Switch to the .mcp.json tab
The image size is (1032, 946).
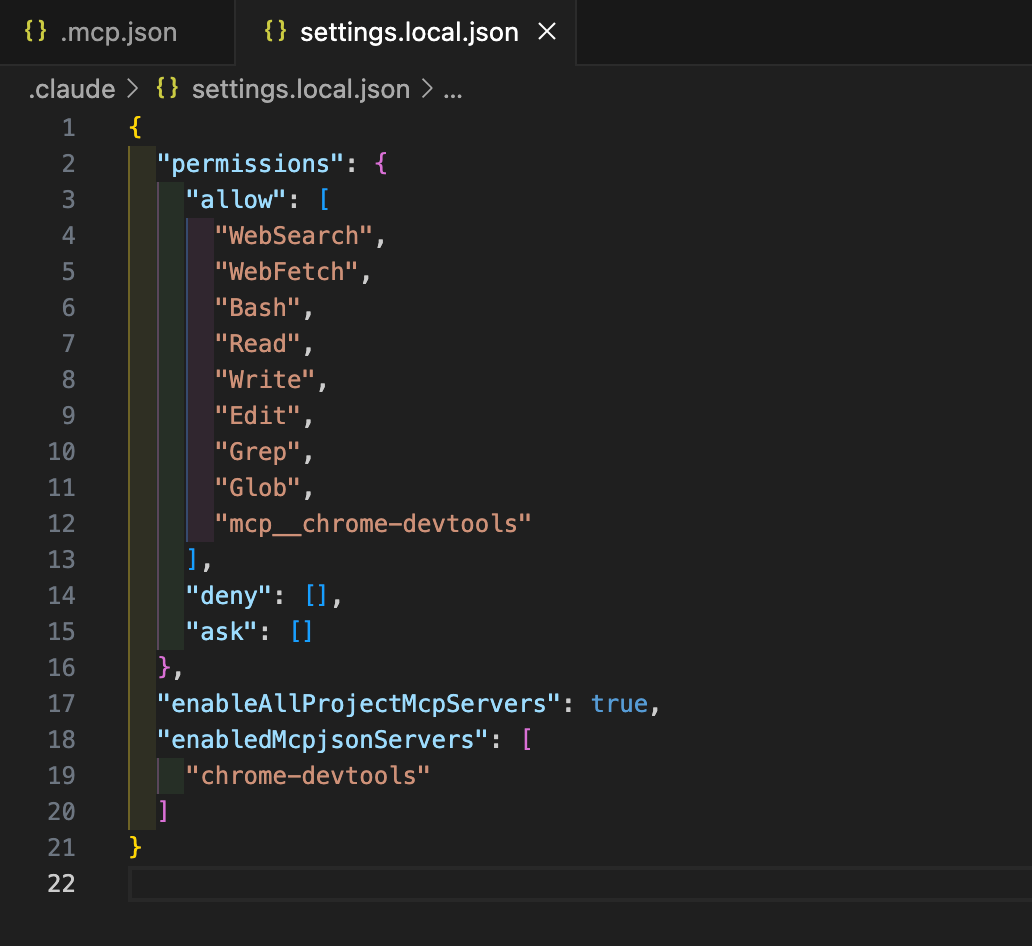(118, 32)
